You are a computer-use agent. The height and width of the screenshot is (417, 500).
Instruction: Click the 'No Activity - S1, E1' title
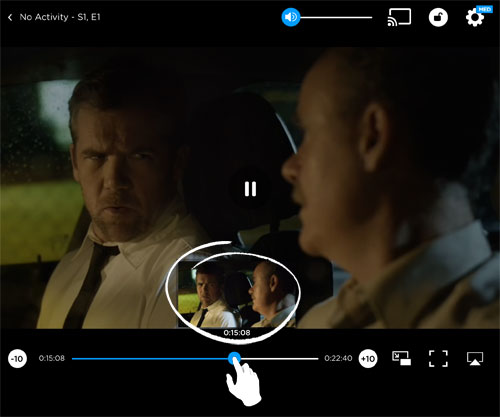pyautogui.click(x=60, y=17)
